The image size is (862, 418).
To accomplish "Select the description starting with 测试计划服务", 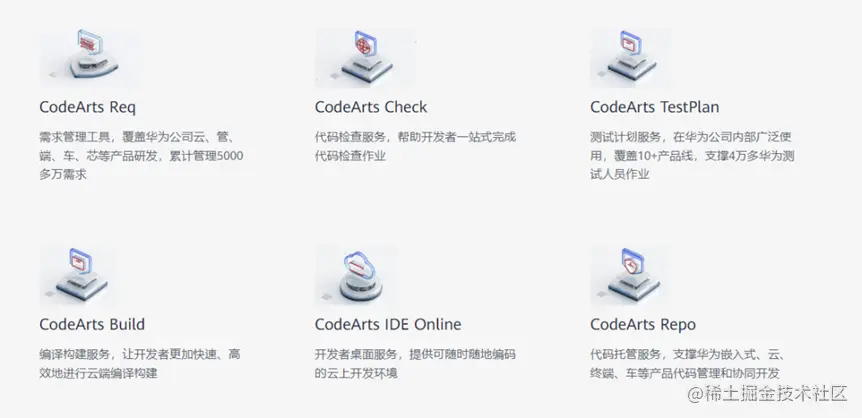I will 692,156.
